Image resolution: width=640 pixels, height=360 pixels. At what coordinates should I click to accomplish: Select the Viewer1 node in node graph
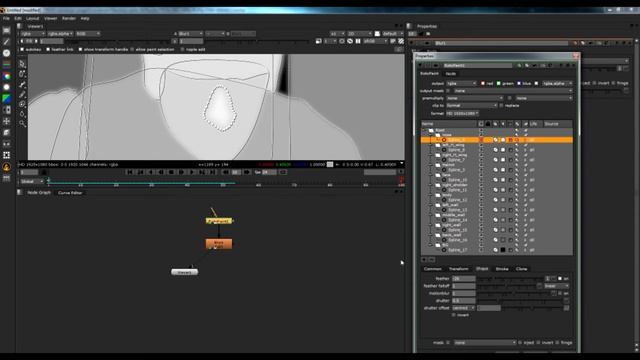[184, 272]
